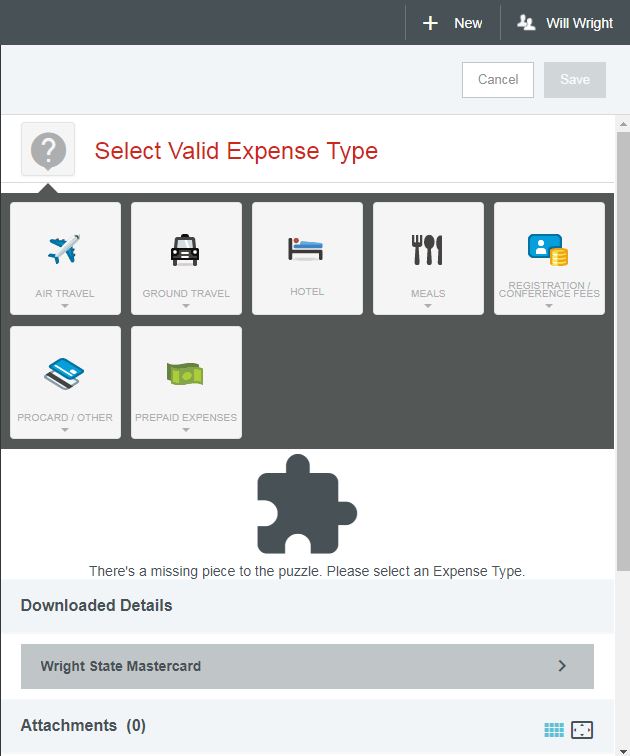The height and width of the screenshot is (756, 630).
Task: Open the New menu in top bar
Action: [453, 22]
